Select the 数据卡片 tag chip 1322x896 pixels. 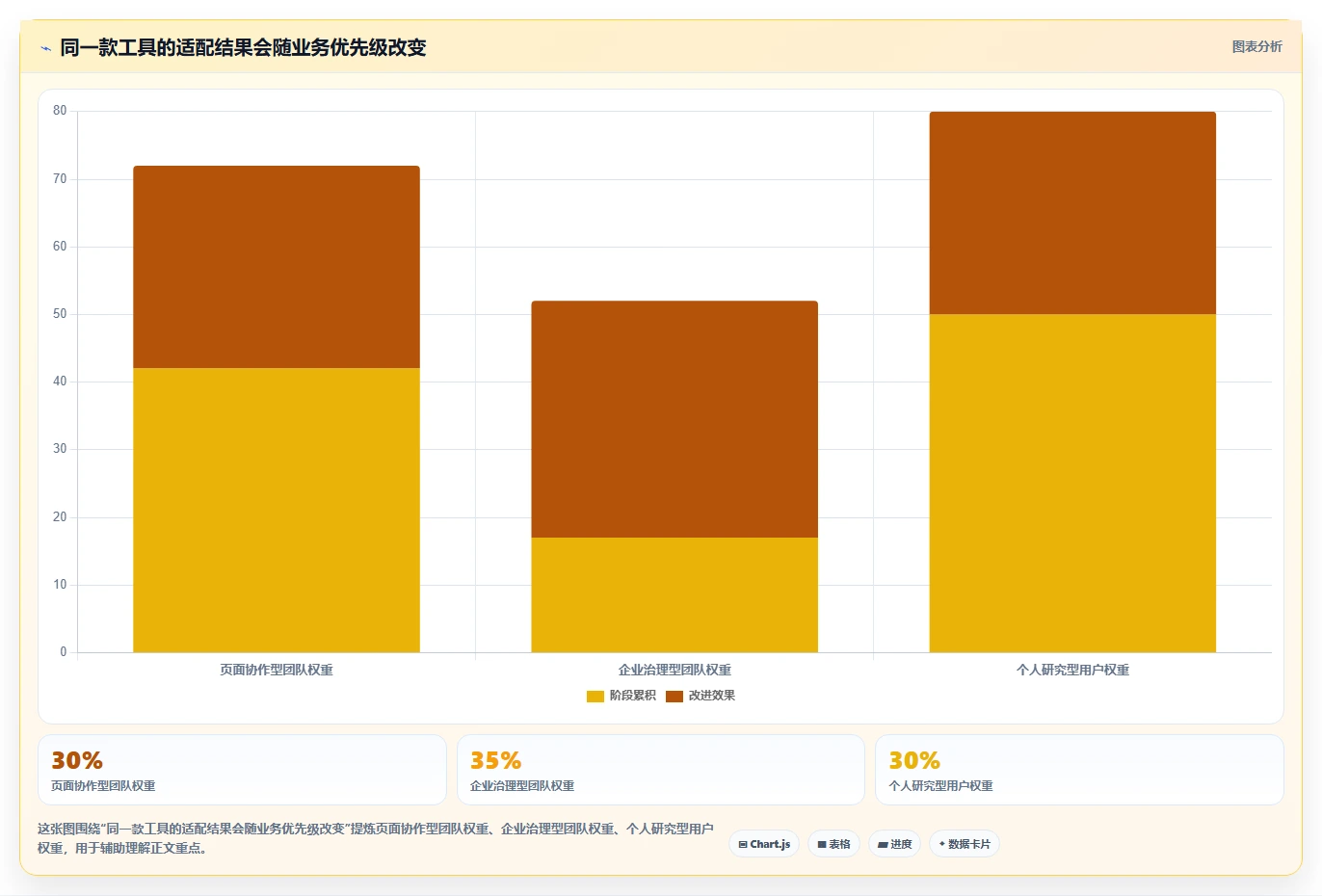[965, 844]
